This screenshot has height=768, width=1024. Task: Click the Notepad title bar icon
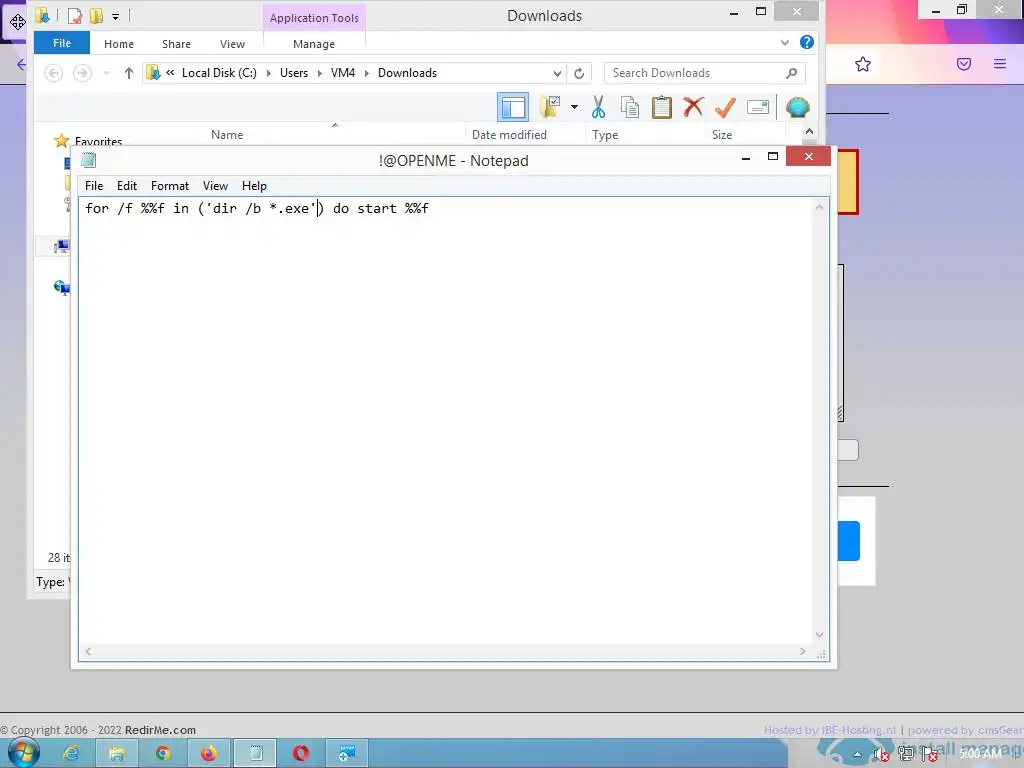(x=89, y=160)
